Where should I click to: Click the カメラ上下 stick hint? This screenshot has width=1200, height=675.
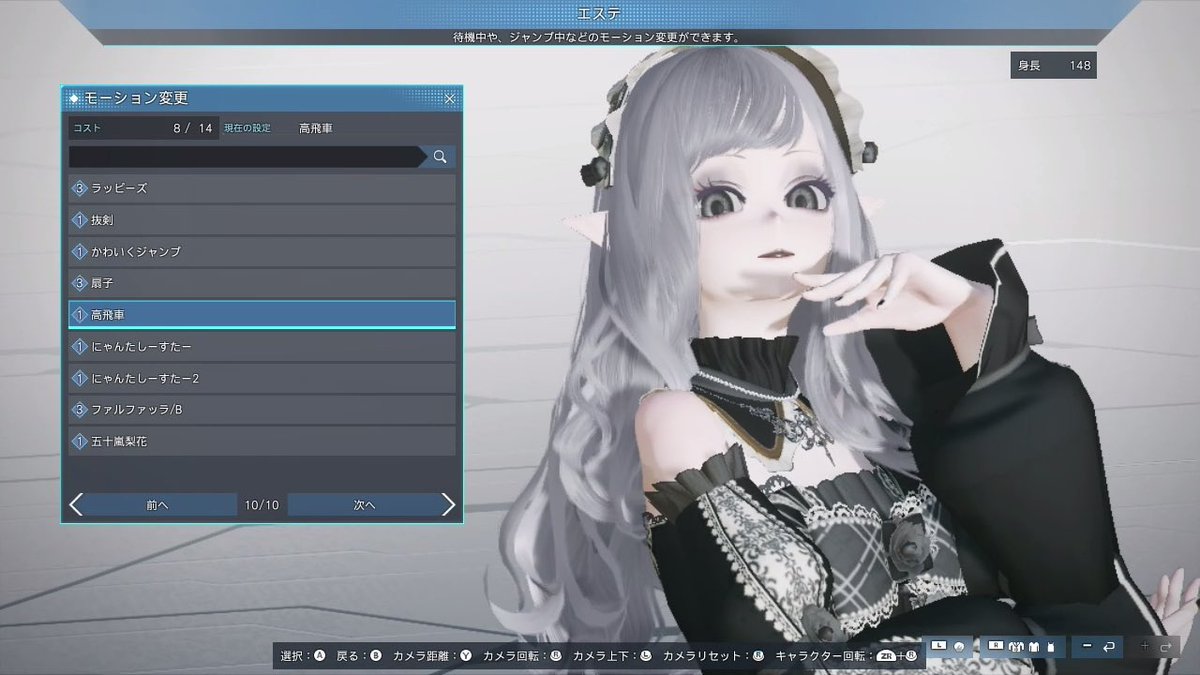click(x=613, y=656)
